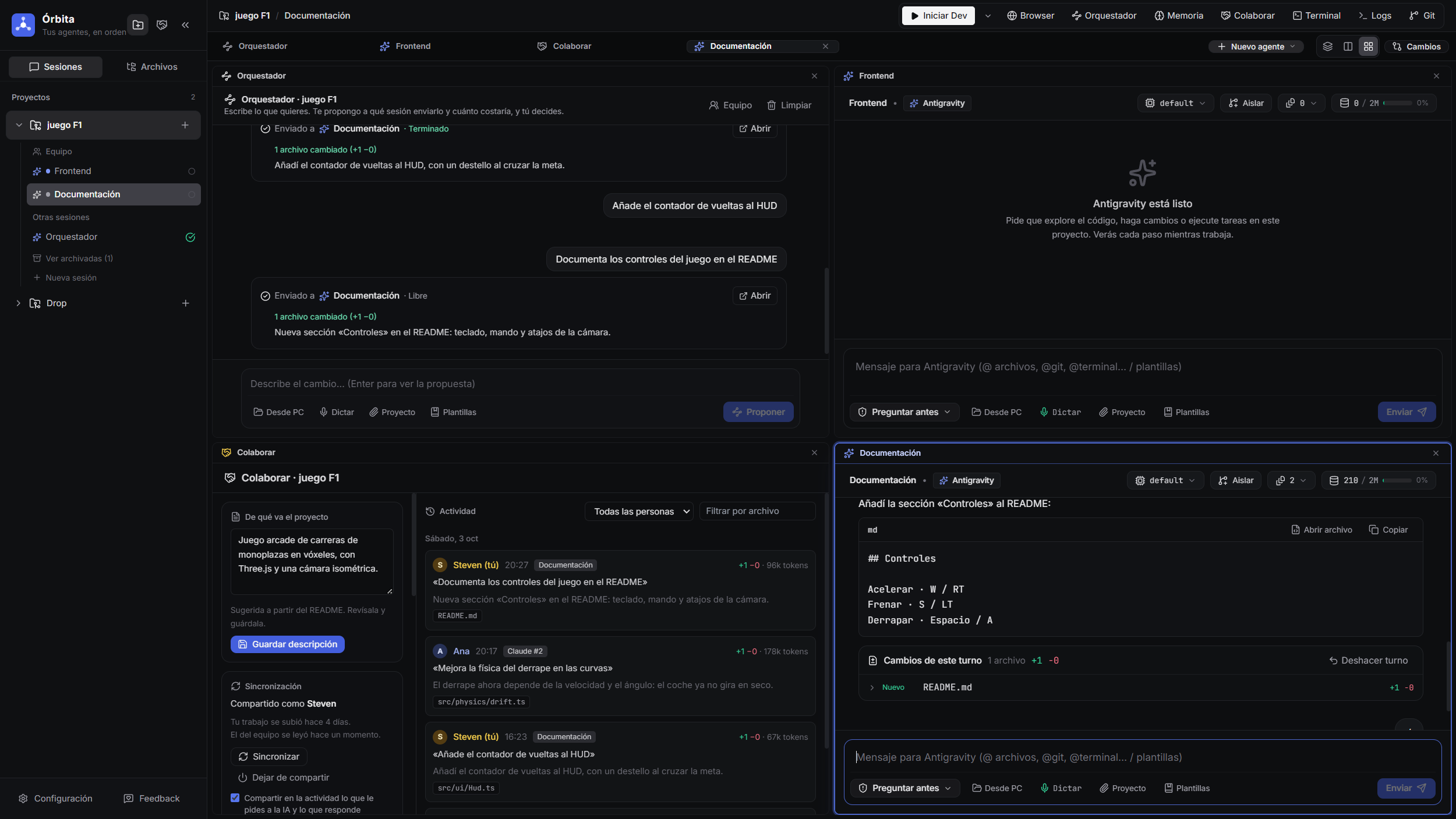
Task: Open Nuevo agente dropdown
Action: pyautogui.click(x=1257, y=47)
